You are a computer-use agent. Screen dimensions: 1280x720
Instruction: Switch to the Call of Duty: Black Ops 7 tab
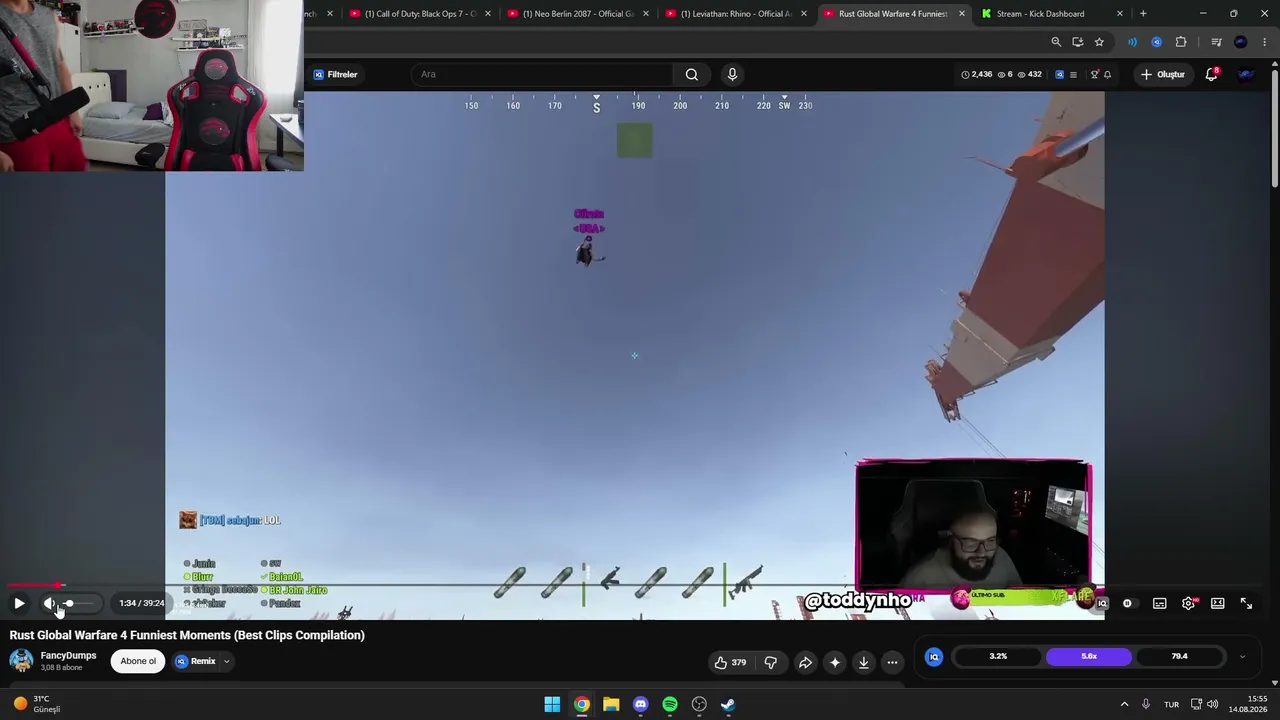tap(420, 14)
